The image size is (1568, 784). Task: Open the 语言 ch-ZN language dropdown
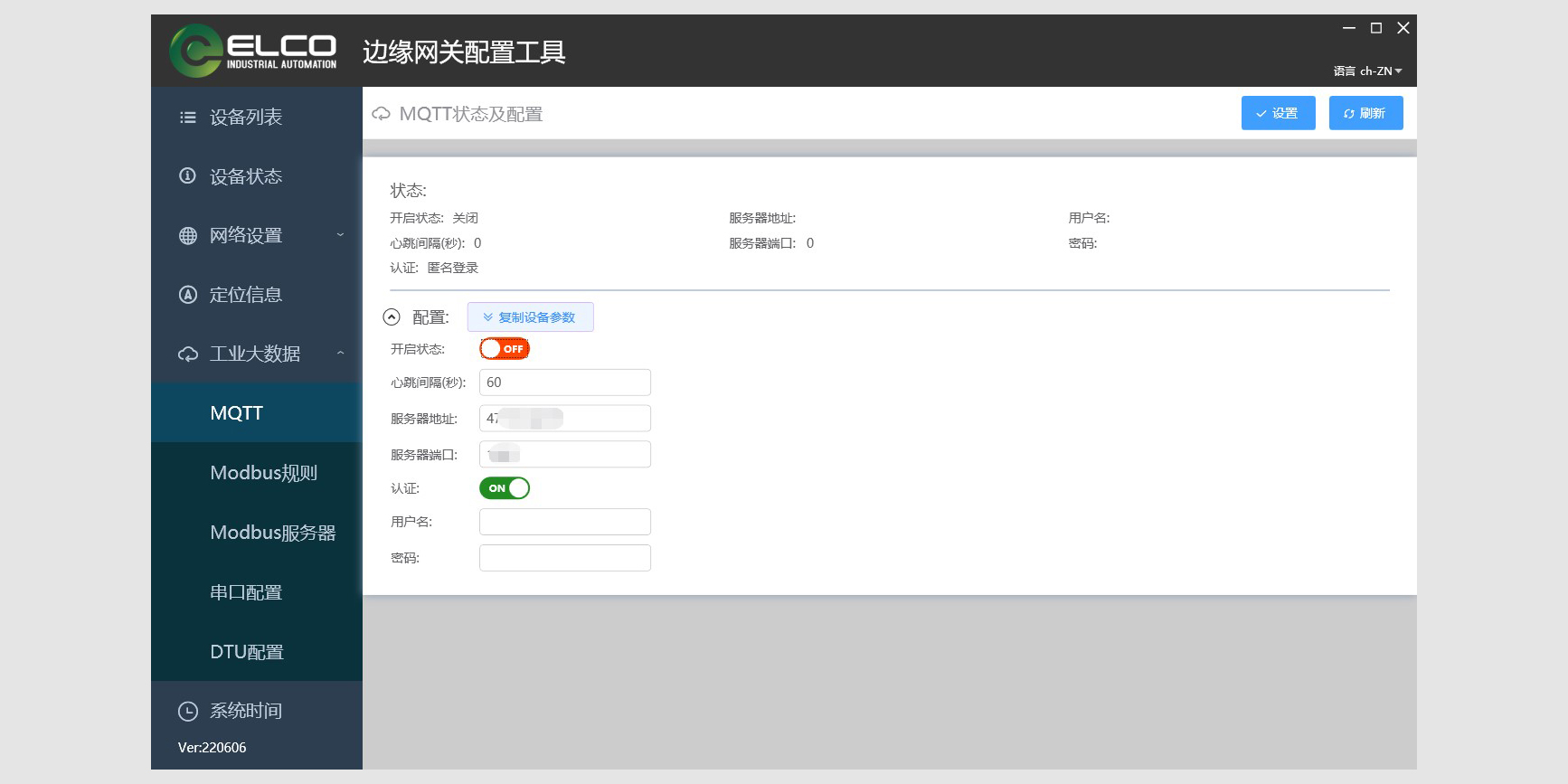click(1367, 71)
